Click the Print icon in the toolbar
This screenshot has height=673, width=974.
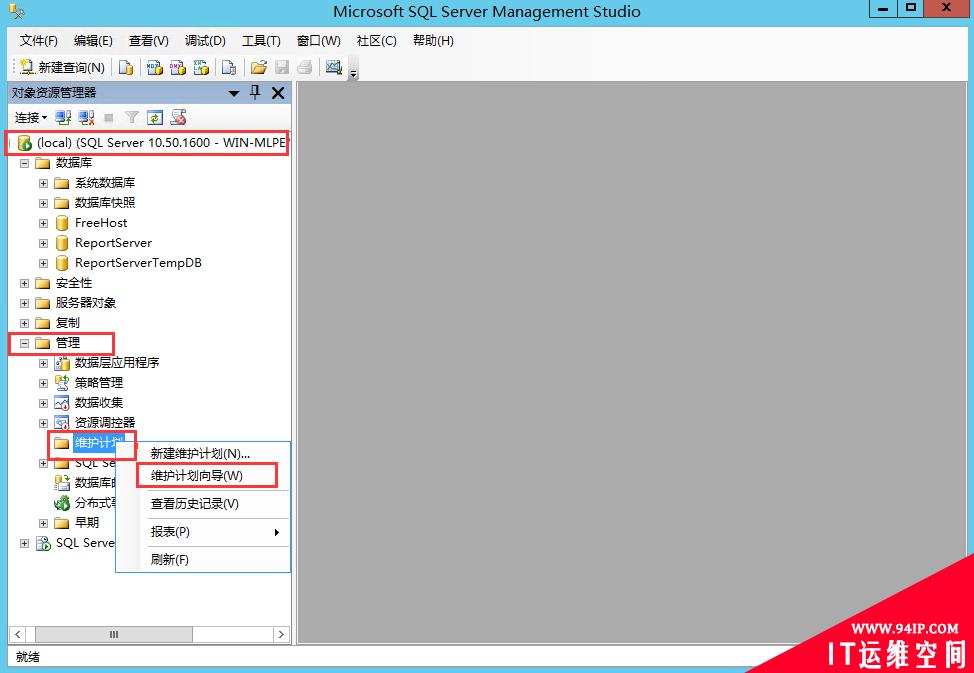click(x=304, y=67)
